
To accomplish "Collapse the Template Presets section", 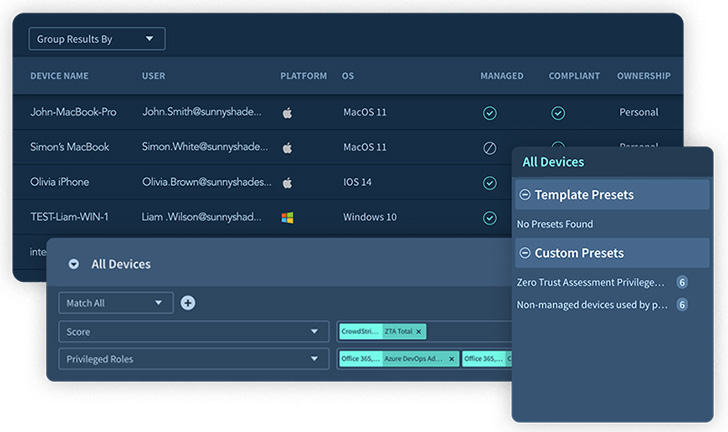I will [x=525, y=195].
